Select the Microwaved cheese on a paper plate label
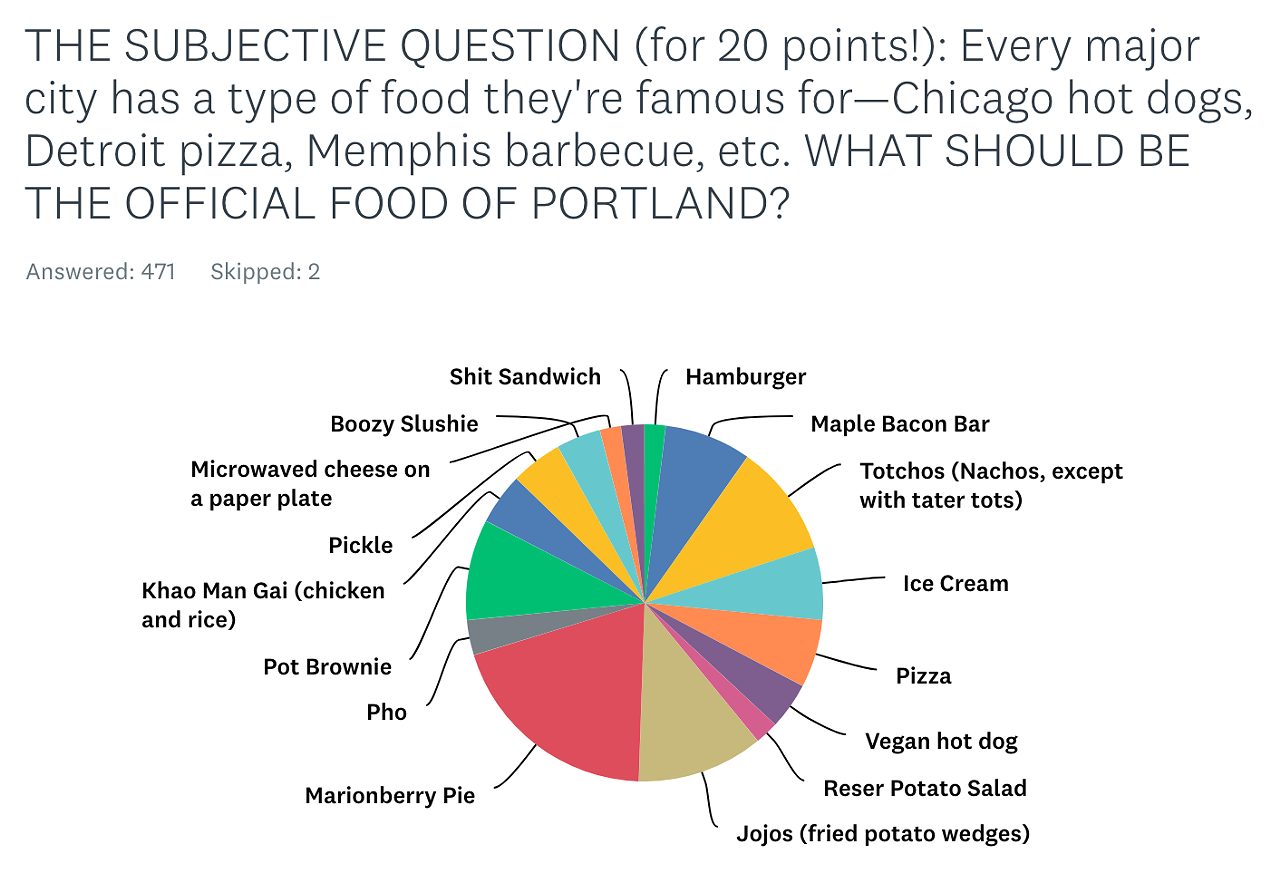Viewport: 1280px width, 883px height. pos(310,483)
